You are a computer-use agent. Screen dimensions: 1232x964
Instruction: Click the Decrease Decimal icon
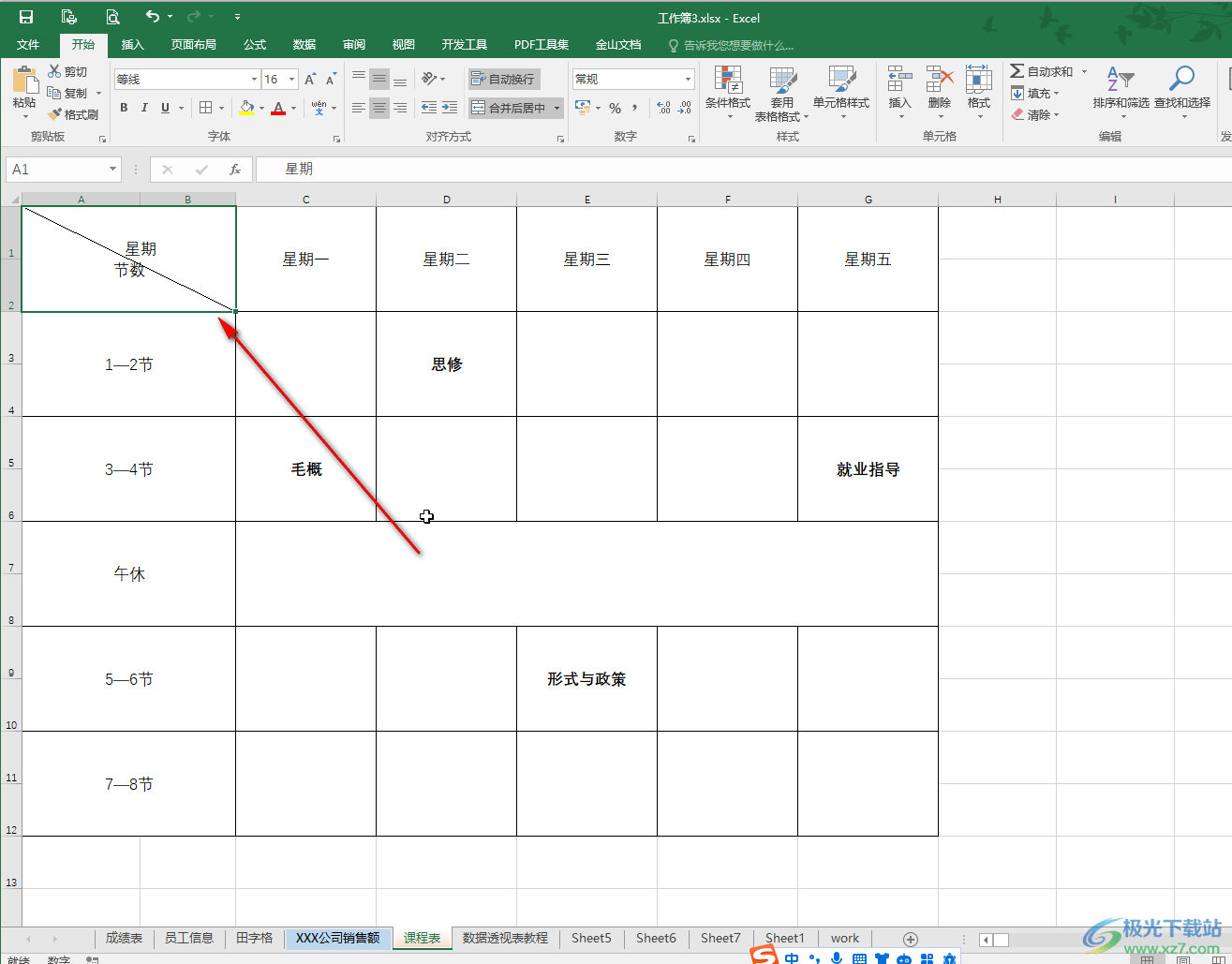pyautogui.click(x=685, y=108)
